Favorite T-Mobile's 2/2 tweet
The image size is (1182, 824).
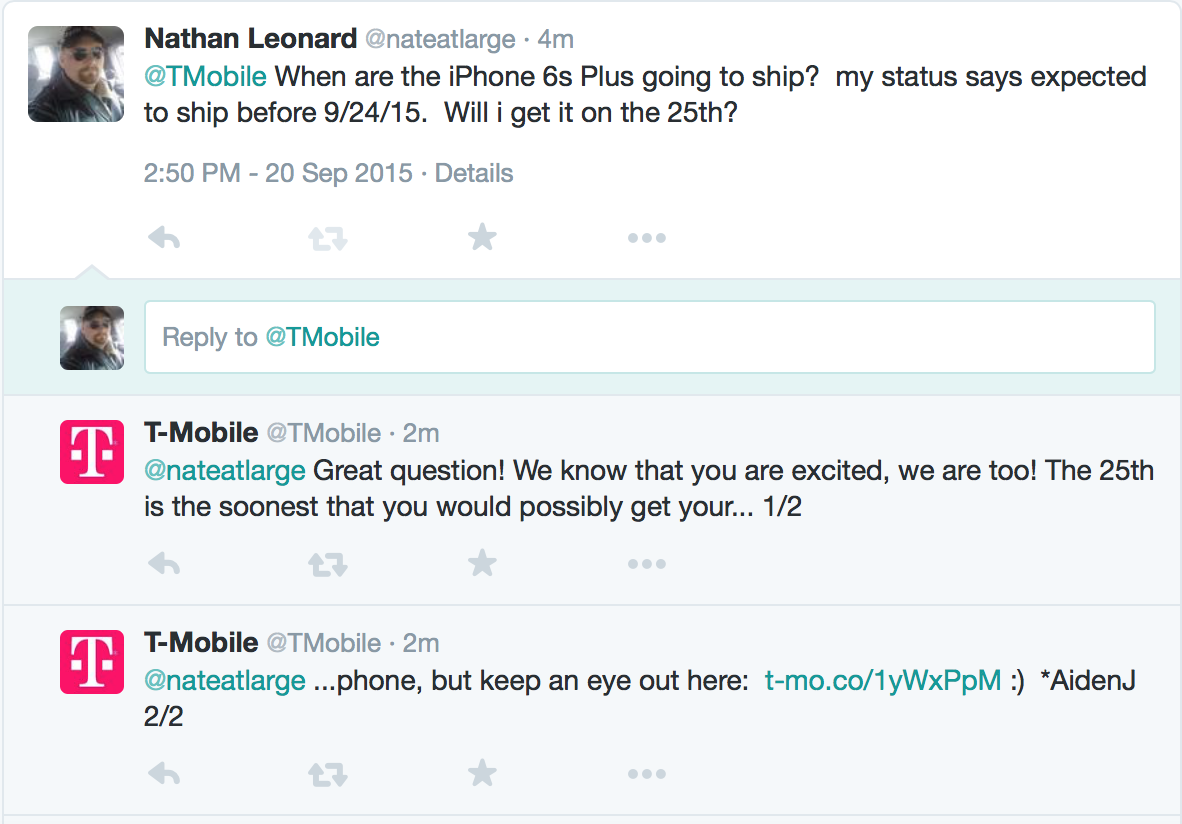click(482, 773)
